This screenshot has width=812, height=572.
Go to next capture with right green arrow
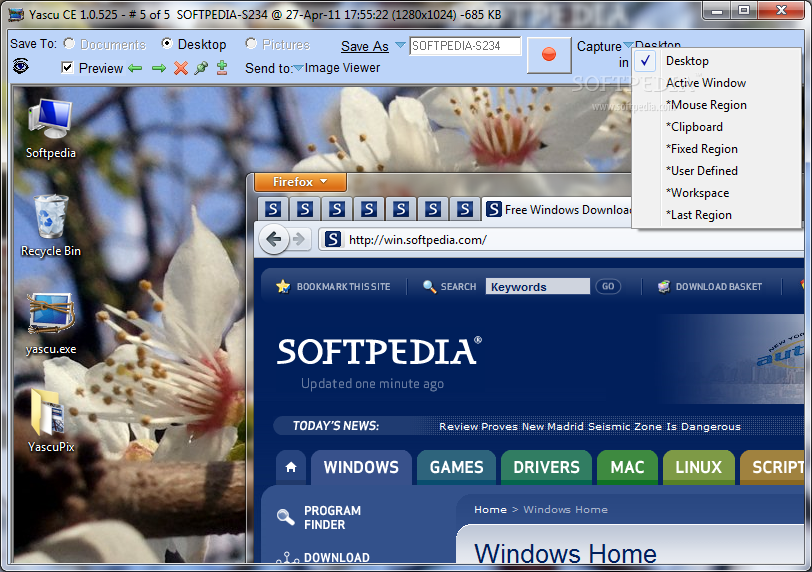[x=159, y=68]
